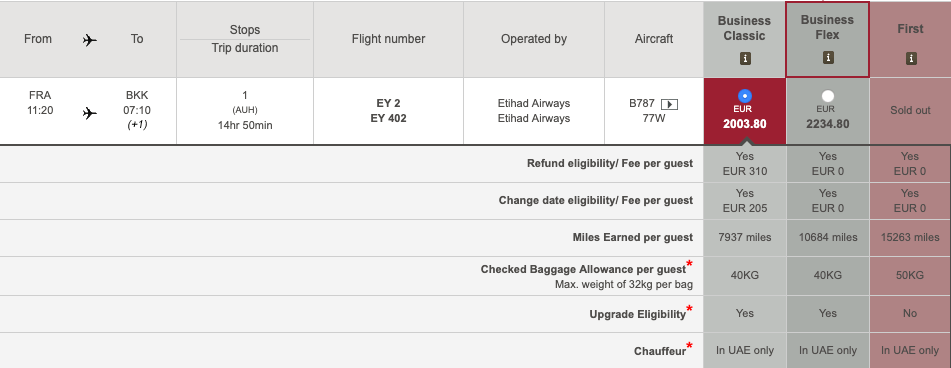Click the B787 aircraft preview play icon
The image size is (951, 368).
coord(669,104)
